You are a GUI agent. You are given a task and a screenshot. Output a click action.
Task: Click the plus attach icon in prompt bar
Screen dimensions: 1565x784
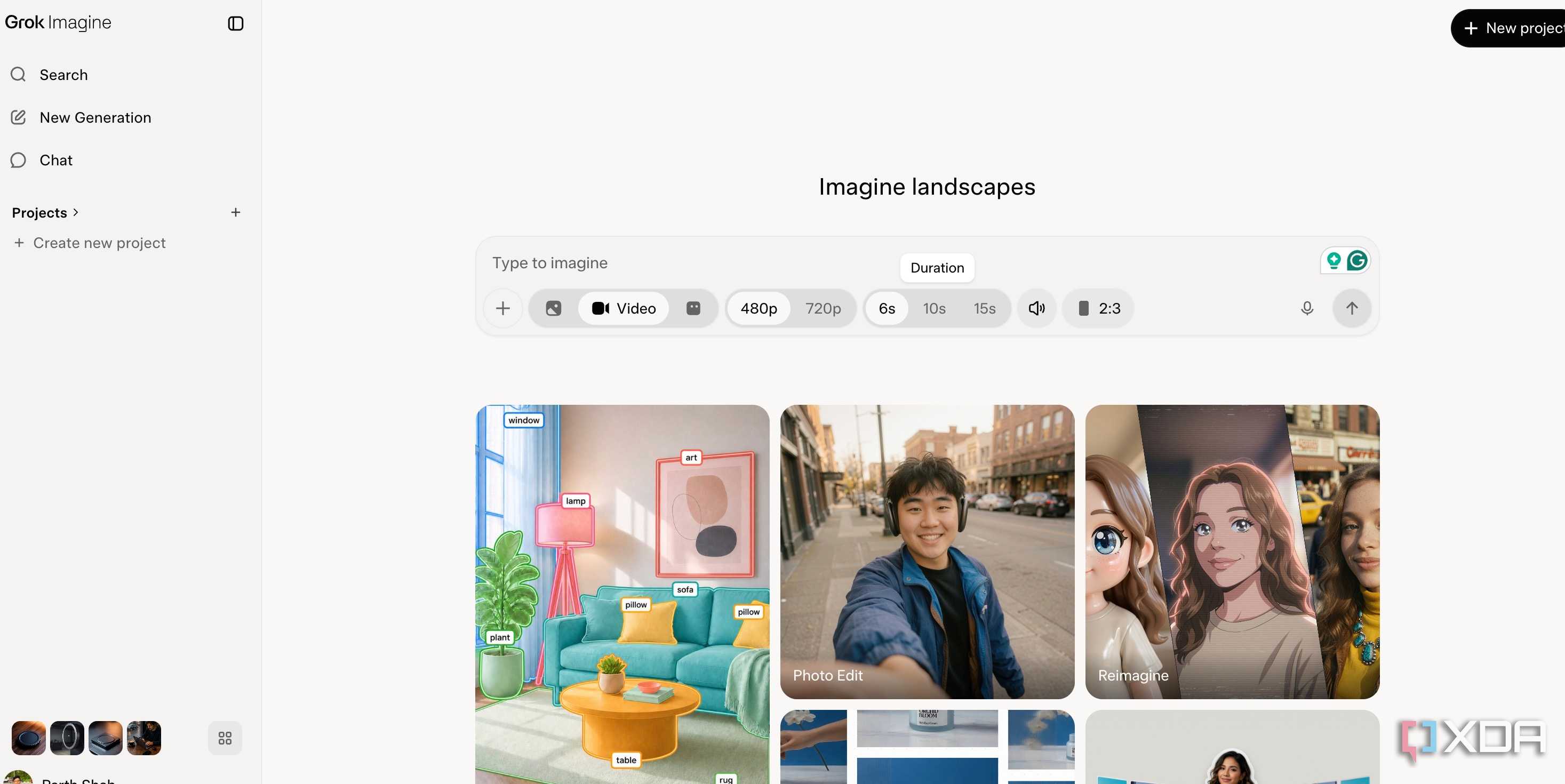coord(503,308)
